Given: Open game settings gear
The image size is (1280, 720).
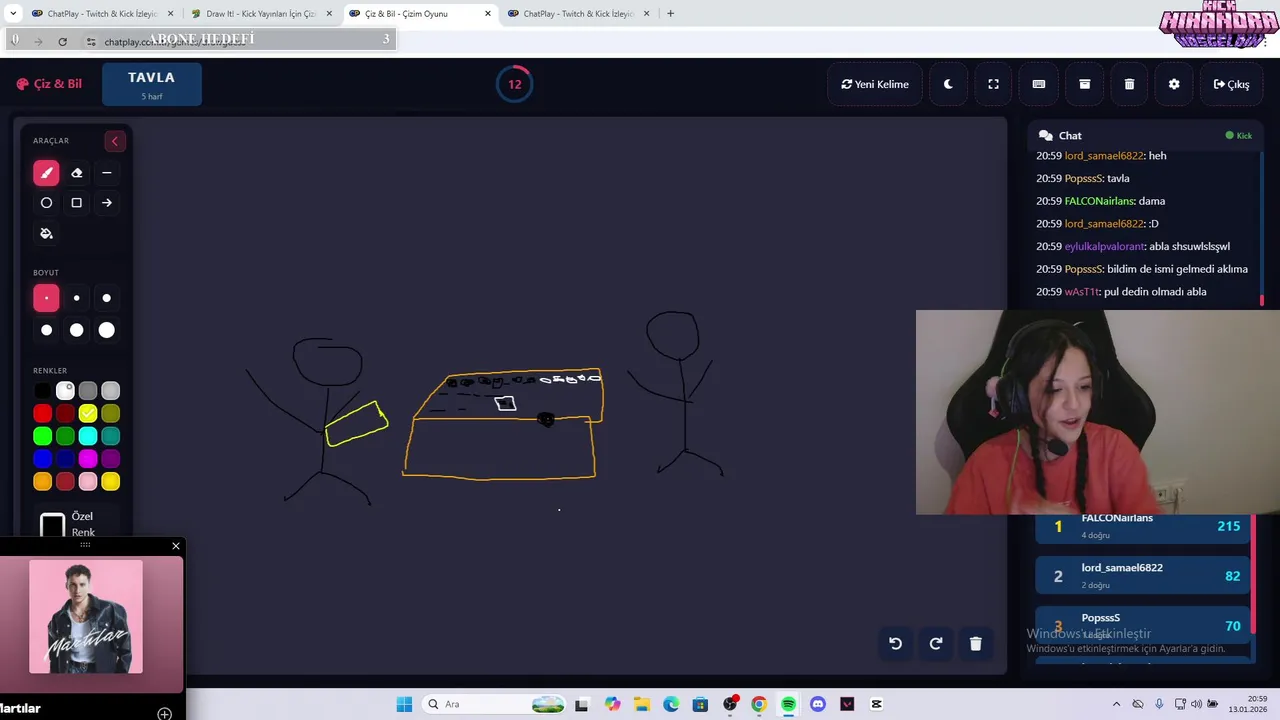Looking at the screenshot, I should click(x=1174, y=84).
